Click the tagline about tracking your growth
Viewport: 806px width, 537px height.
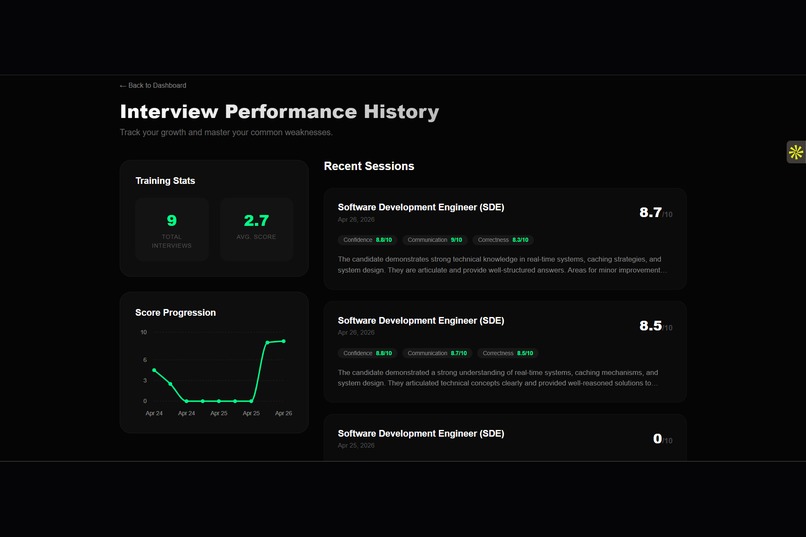coord(226,133)
